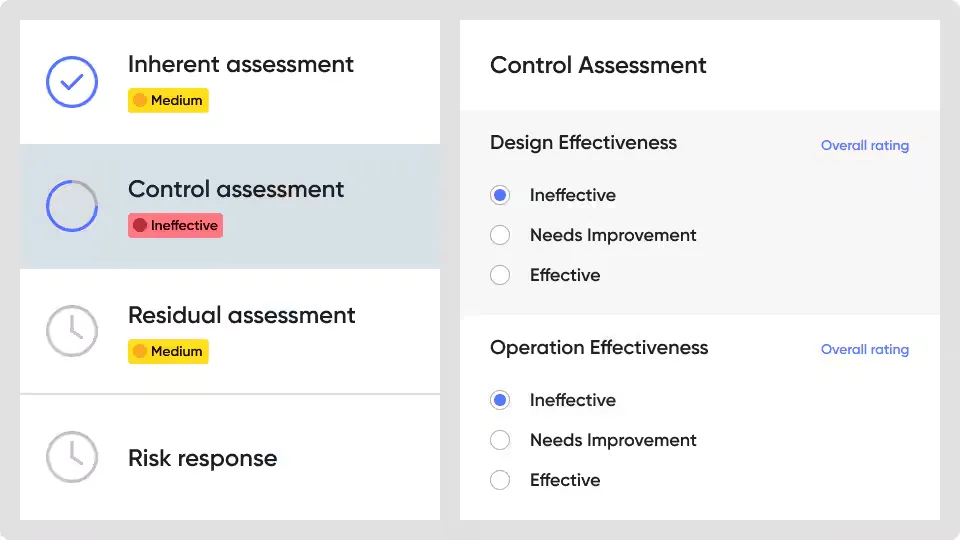Click the Control assessment progress circle icon
The width and height of the screenshot is (960, 540).
(72, 206)
